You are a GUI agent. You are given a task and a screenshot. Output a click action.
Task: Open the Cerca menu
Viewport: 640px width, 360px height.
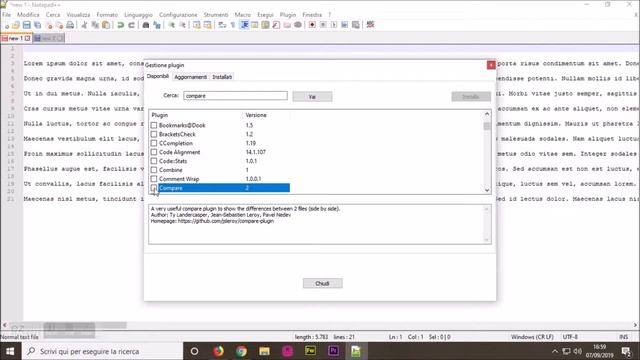53,15
